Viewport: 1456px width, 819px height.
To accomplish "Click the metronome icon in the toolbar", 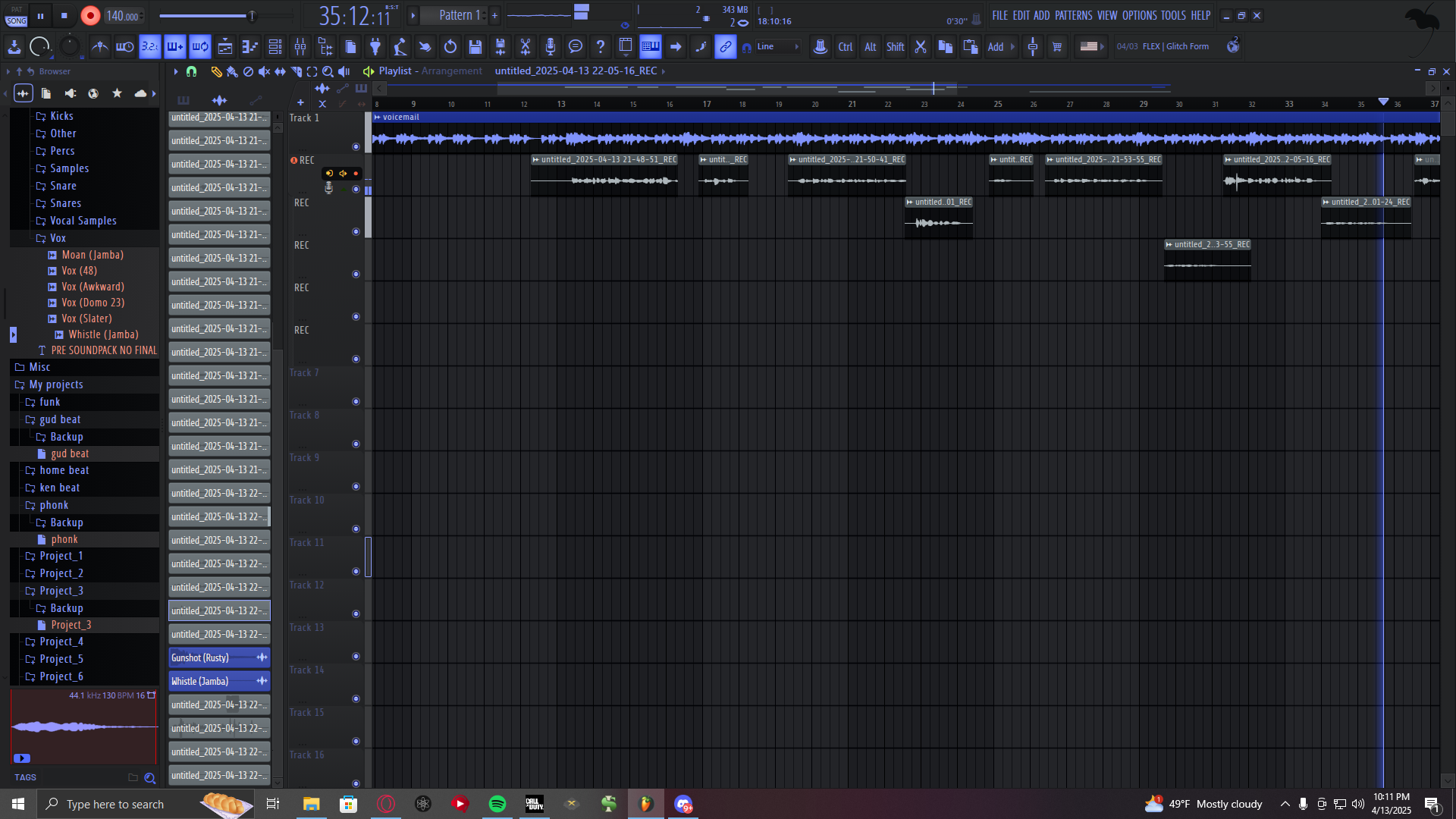I will 99,47.
